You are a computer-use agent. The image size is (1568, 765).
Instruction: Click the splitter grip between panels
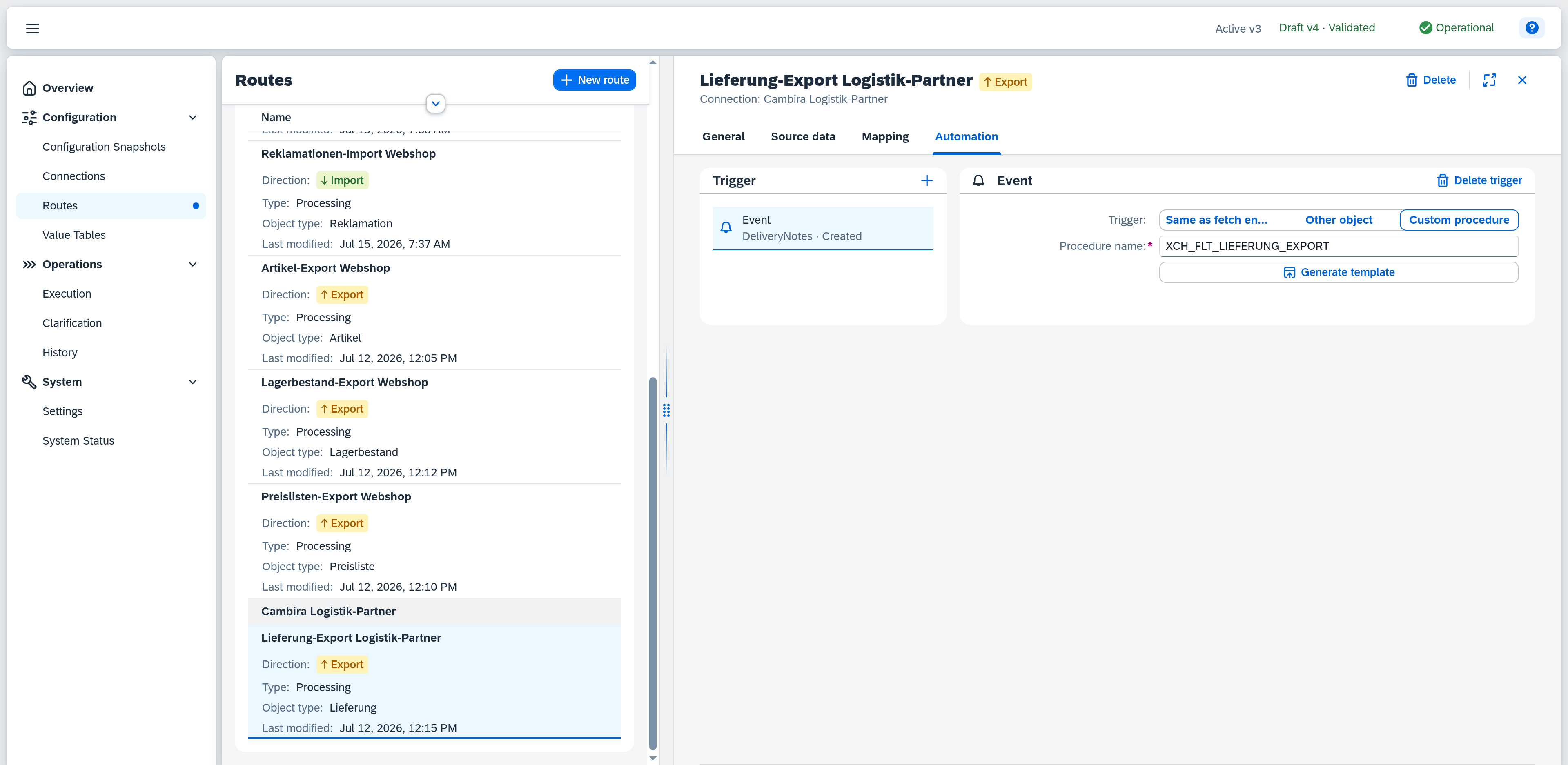pos(666,411)
